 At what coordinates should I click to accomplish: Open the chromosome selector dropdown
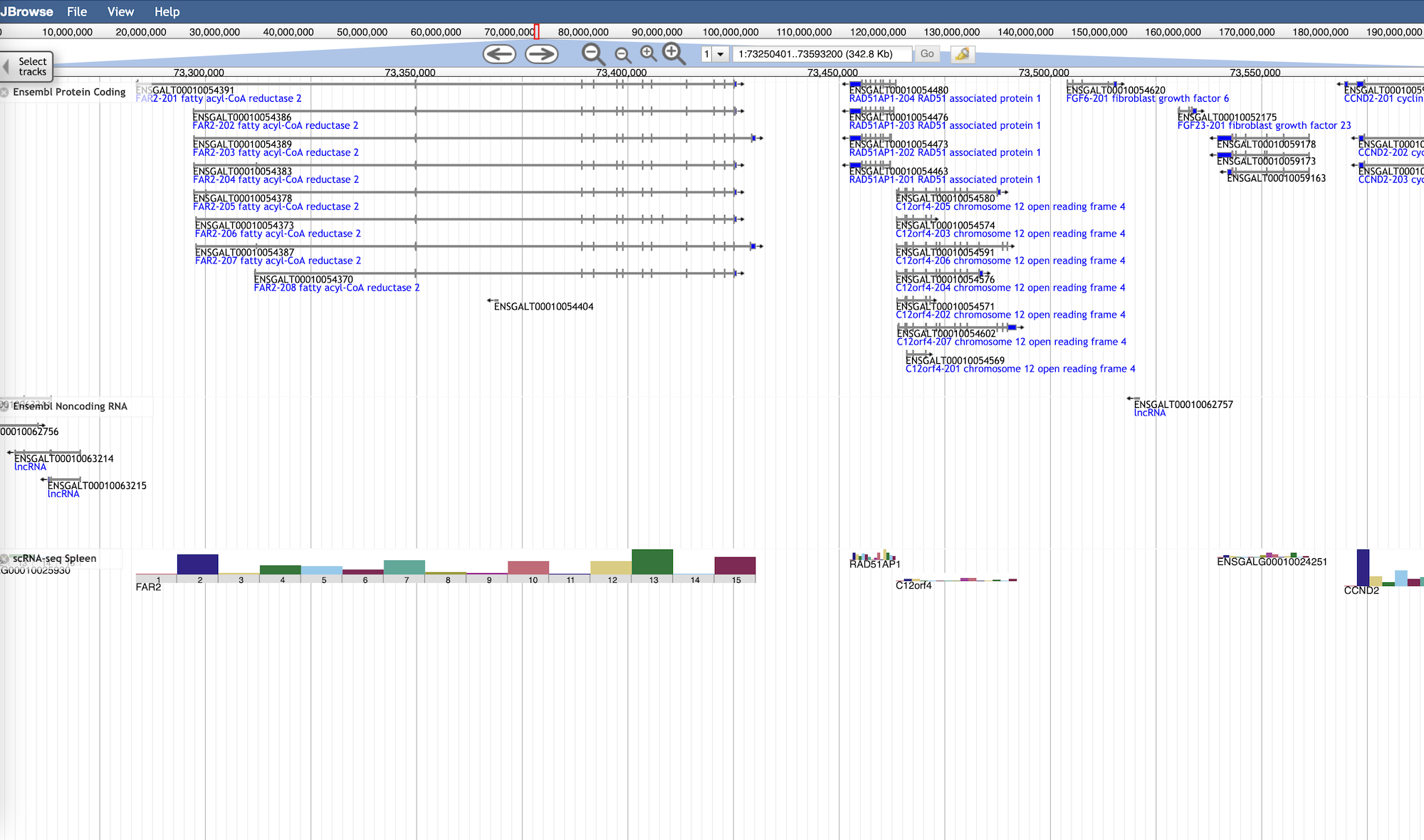(721, 54)
